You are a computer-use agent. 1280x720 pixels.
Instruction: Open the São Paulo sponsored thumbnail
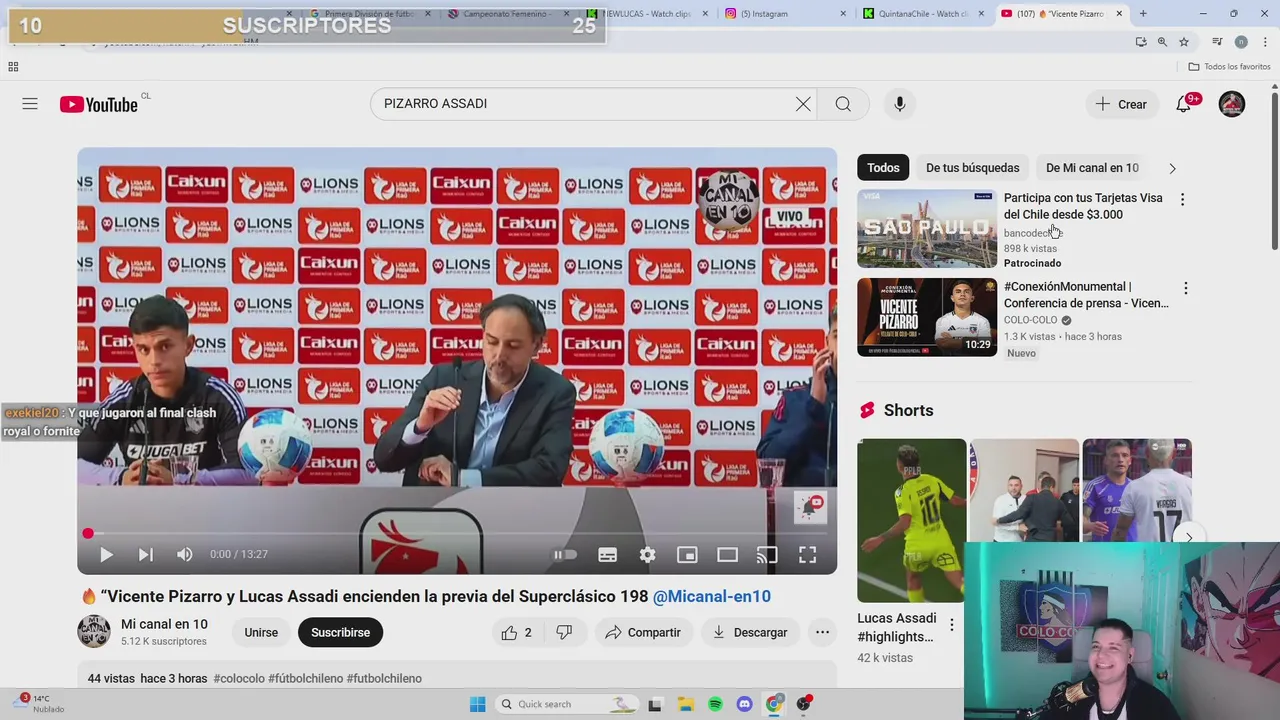click(927, 229)
